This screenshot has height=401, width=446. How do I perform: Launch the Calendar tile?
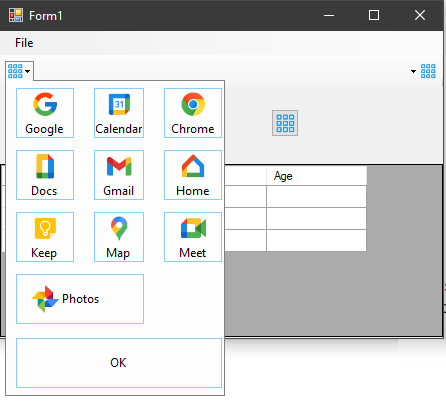coord(119,113)
